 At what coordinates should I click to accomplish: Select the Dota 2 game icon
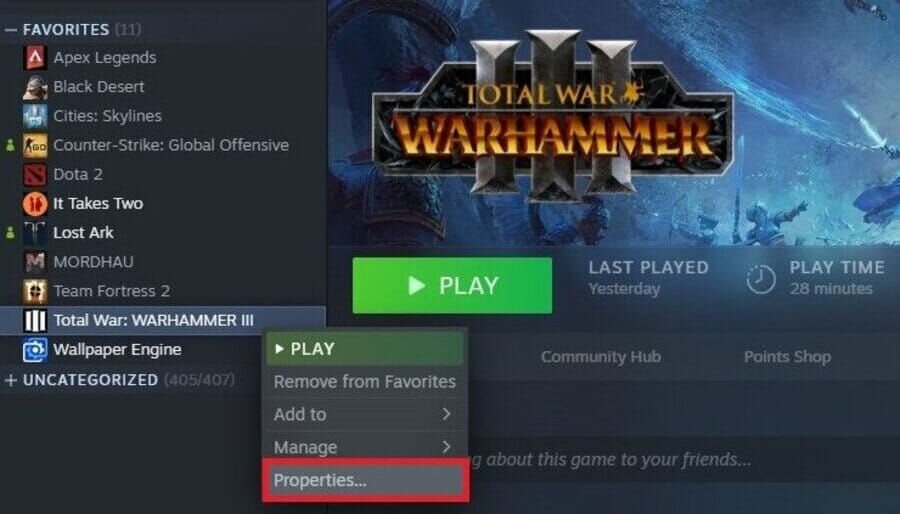click(35, 174)
